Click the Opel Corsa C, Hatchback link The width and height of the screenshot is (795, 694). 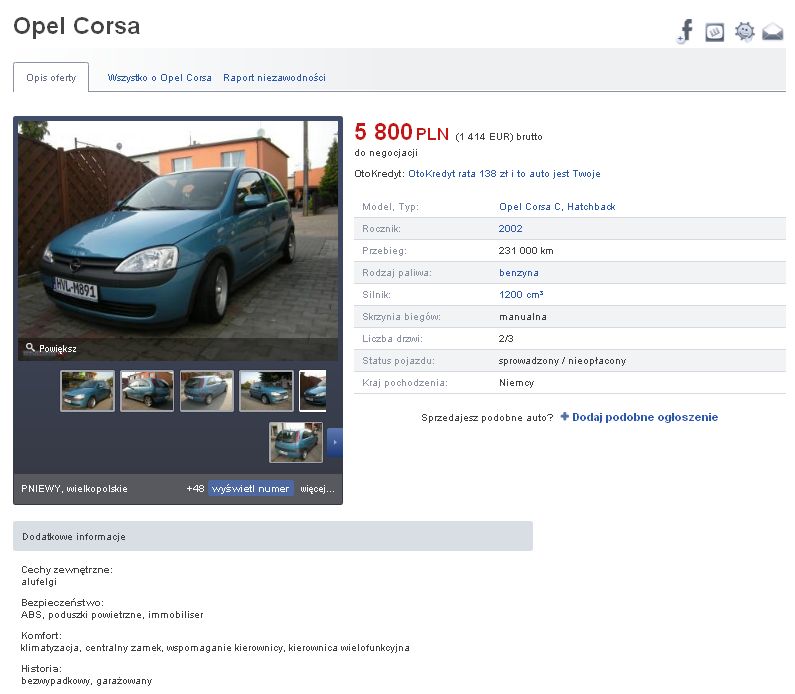pos(557,206)
